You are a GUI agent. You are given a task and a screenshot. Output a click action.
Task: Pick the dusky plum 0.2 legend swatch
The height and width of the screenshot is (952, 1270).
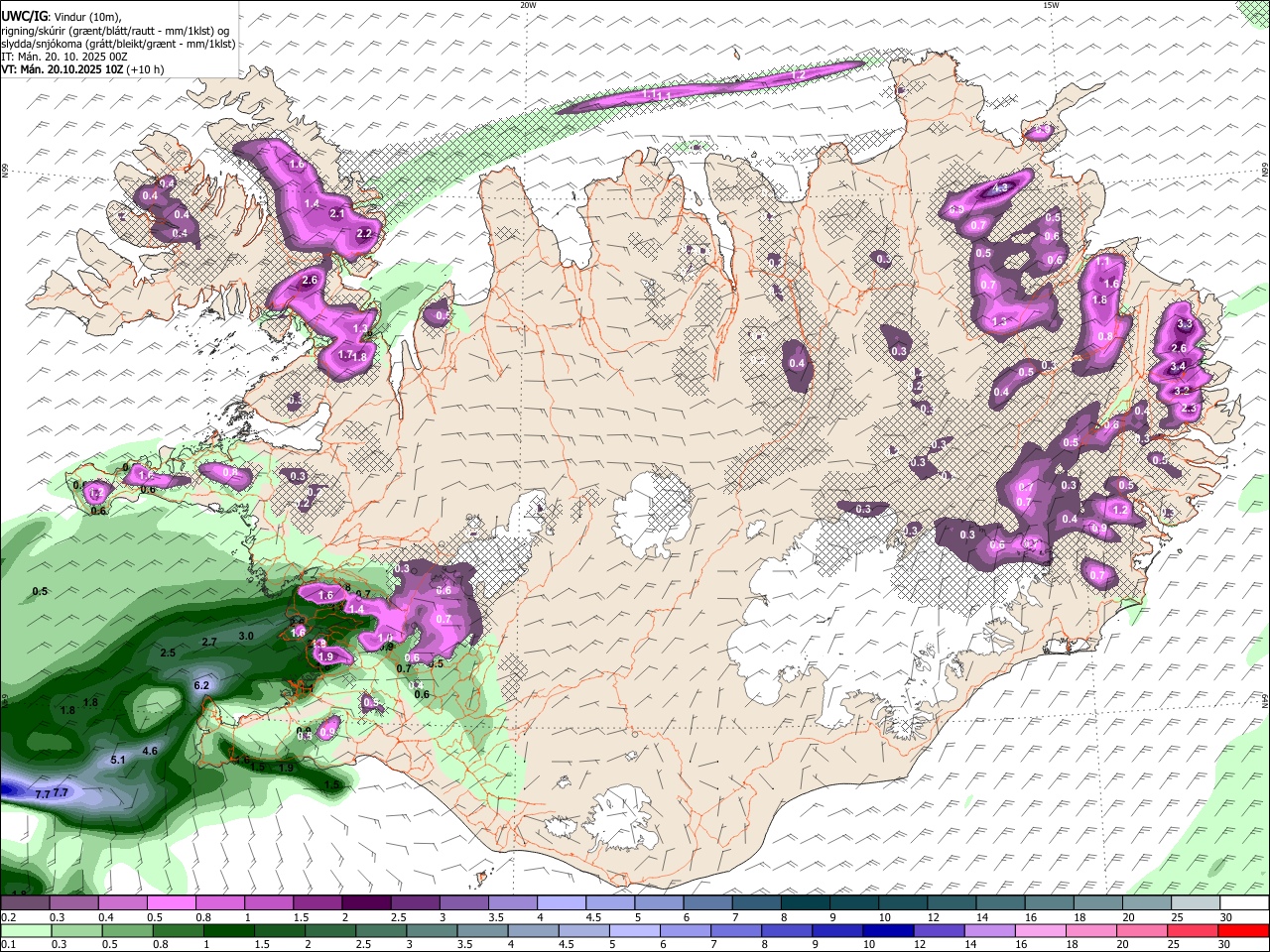(x=25, y=903)
